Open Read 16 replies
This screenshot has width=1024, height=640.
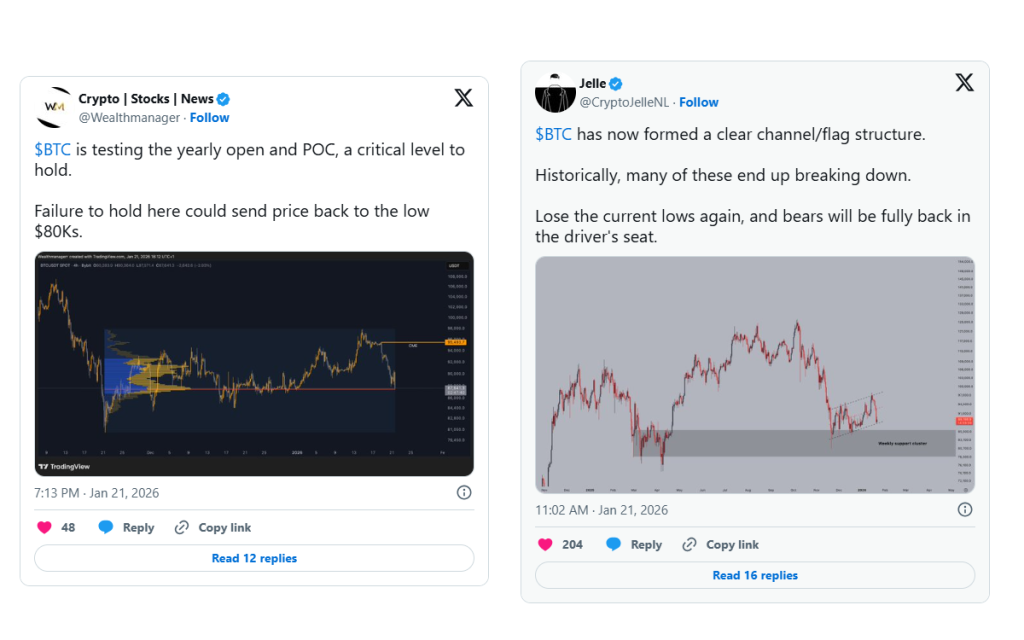(755, 575)
